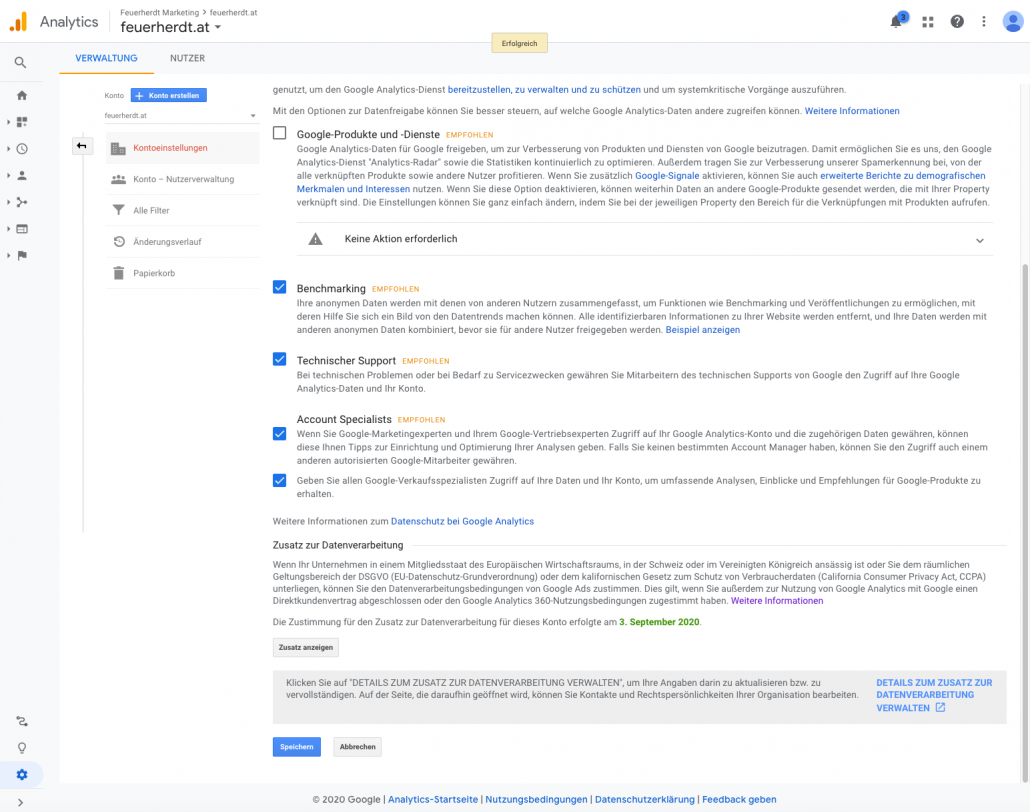Image resolution: width=1030 pixels, height=812 pixels.
Task: Click the Erfolgreich status notification
Action: [x=520, y=43]
